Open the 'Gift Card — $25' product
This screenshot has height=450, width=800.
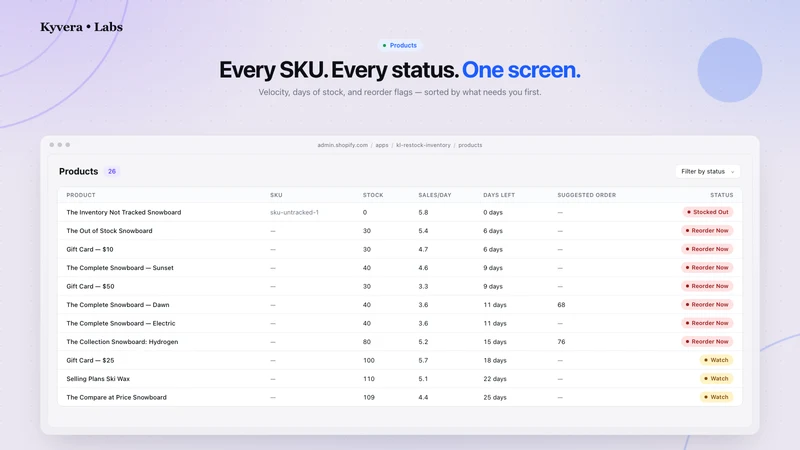click(90, 360)
